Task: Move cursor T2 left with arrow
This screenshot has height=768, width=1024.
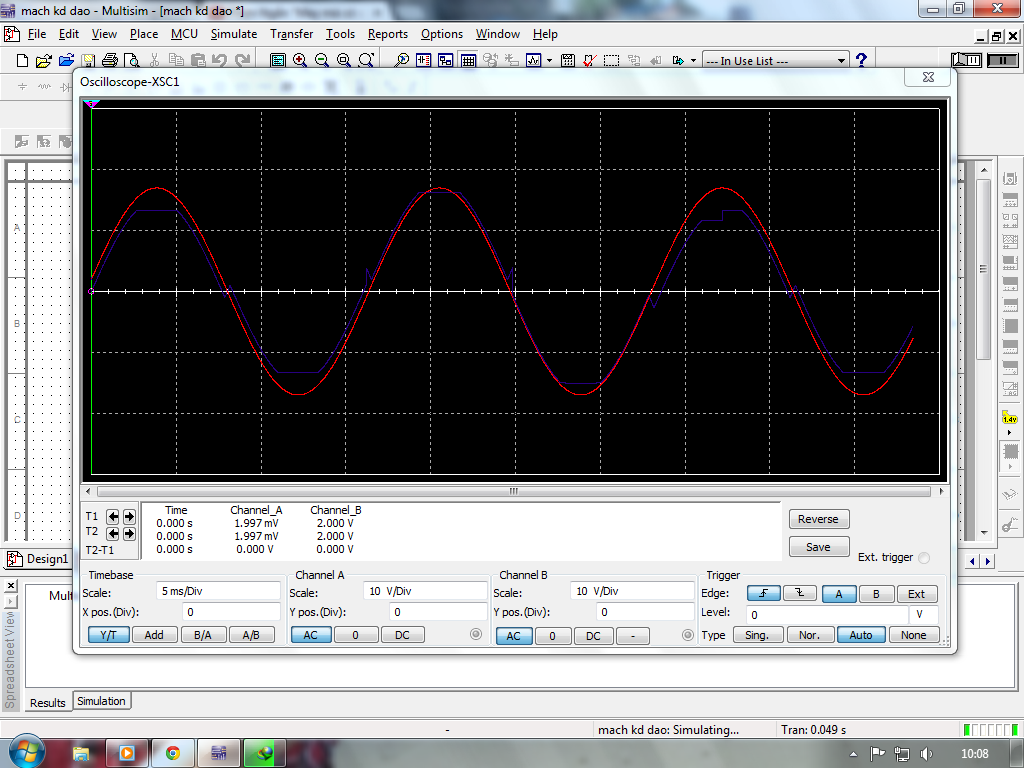Action: (113, 533)
